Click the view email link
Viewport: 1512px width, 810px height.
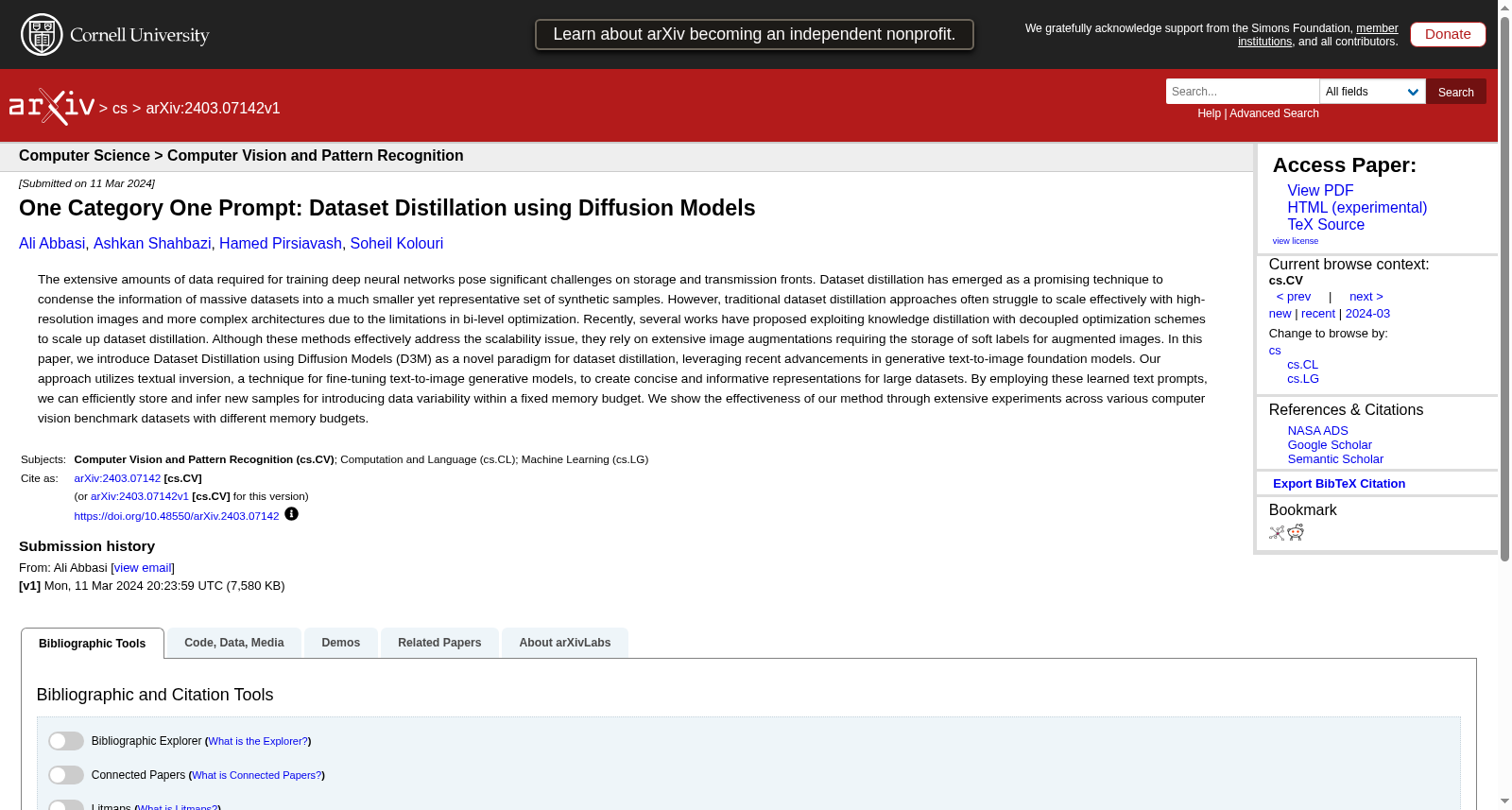143,568
